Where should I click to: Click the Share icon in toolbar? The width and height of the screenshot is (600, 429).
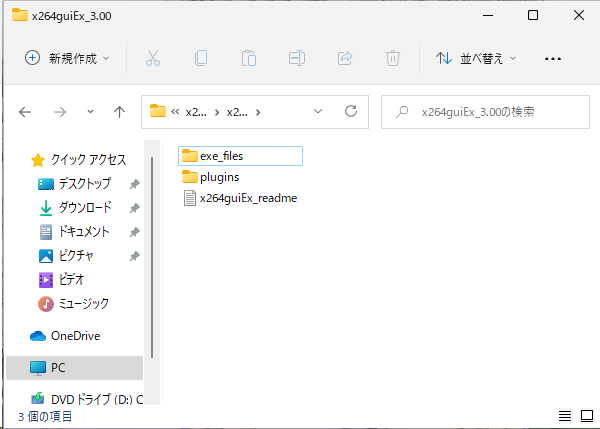(345, 58)
